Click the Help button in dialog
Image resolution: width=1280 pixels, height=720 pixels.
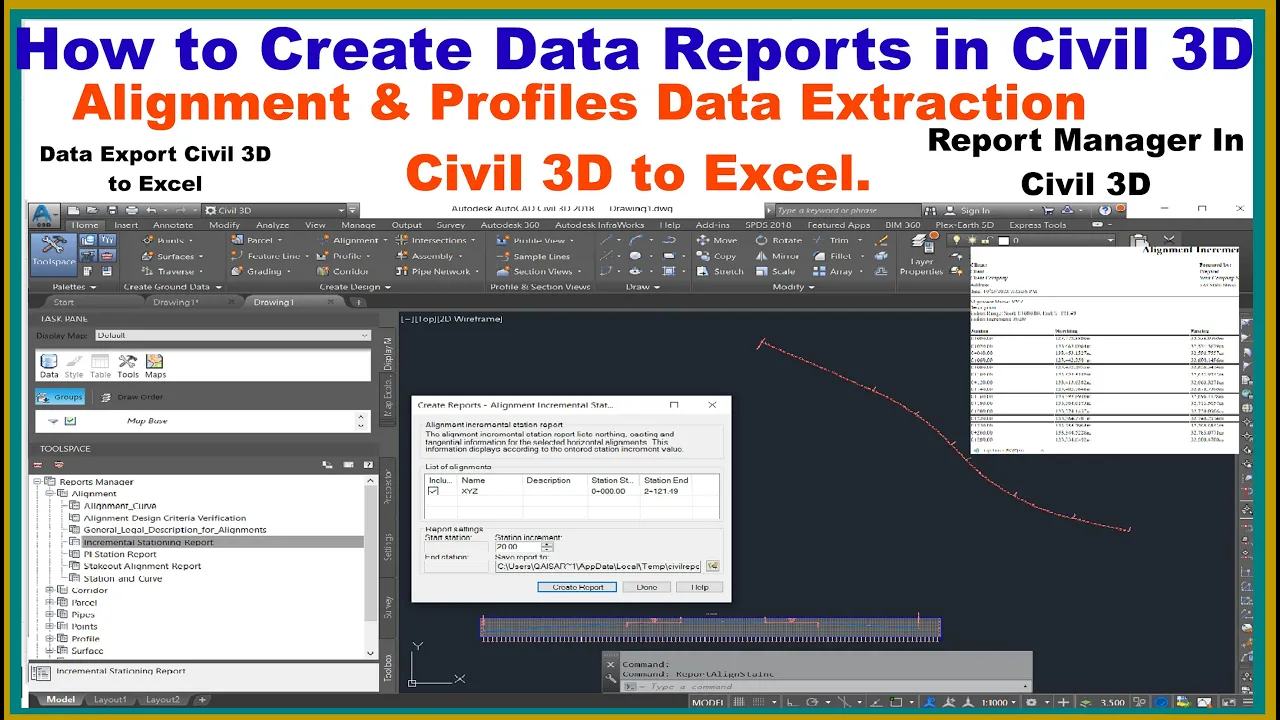point(699,587)
